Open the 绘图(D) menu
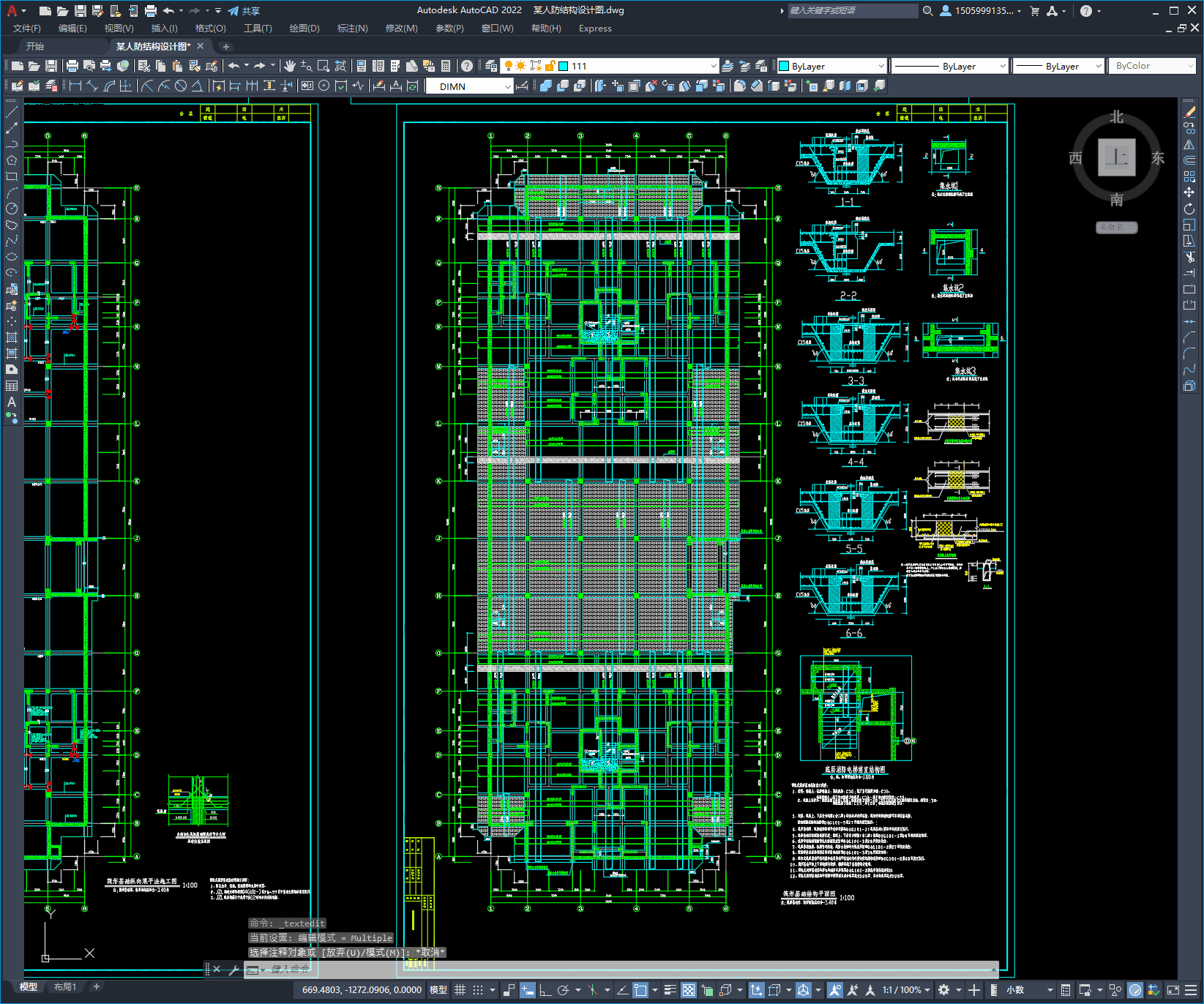This screenshot has height=1004, width=1204. (x=304, y=29)
